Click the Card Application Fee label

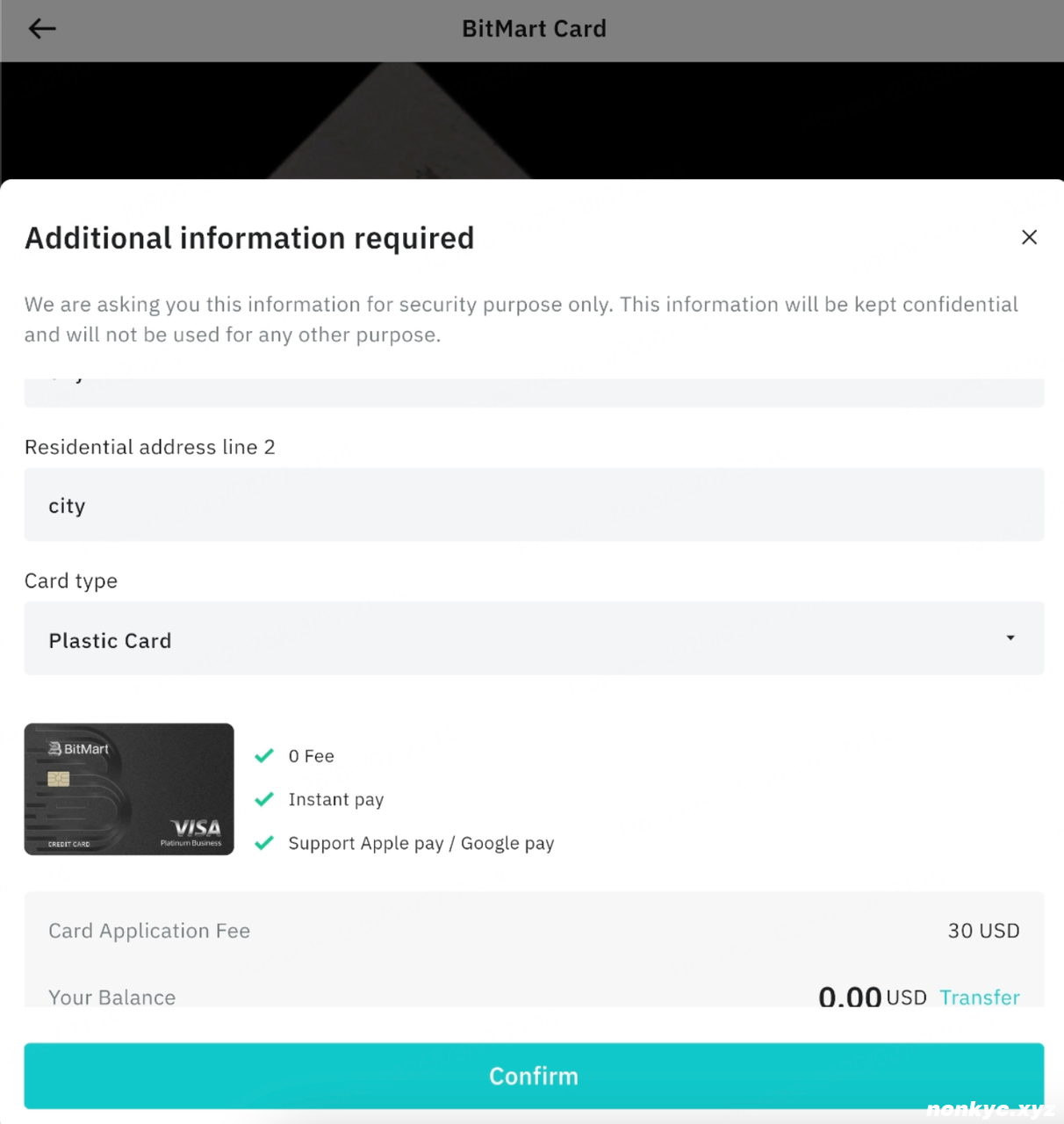(x=149, y=931)
